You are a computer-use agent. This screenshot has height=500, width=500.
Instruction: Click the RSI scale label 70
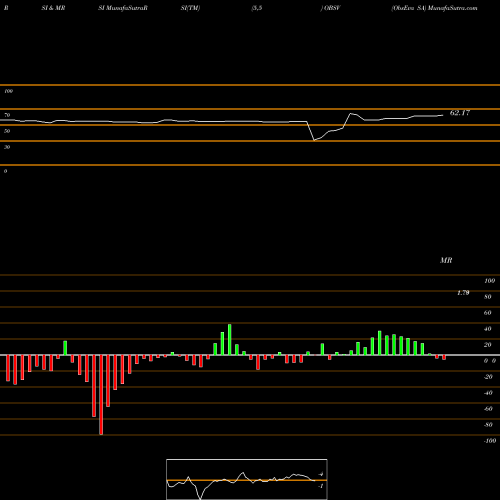[7, 115]
